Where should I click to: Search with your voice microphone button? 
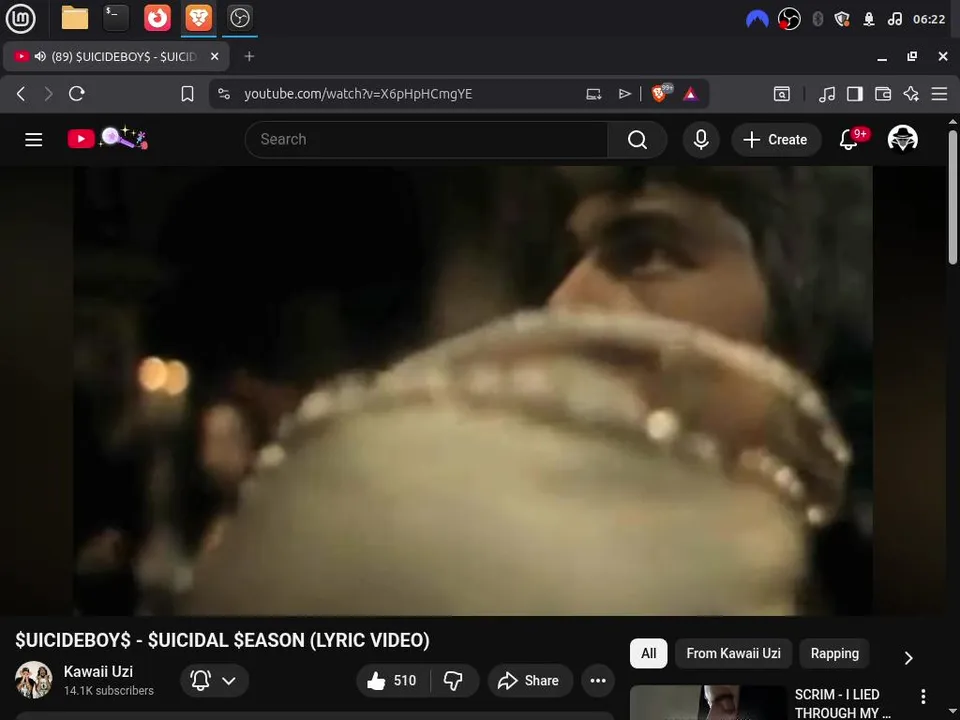coord(701,140)
